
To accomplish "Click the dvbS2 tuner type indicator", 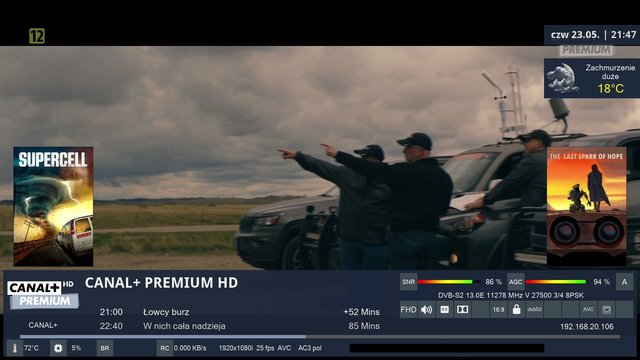I will pyautogui.click(x=534, y=310).
